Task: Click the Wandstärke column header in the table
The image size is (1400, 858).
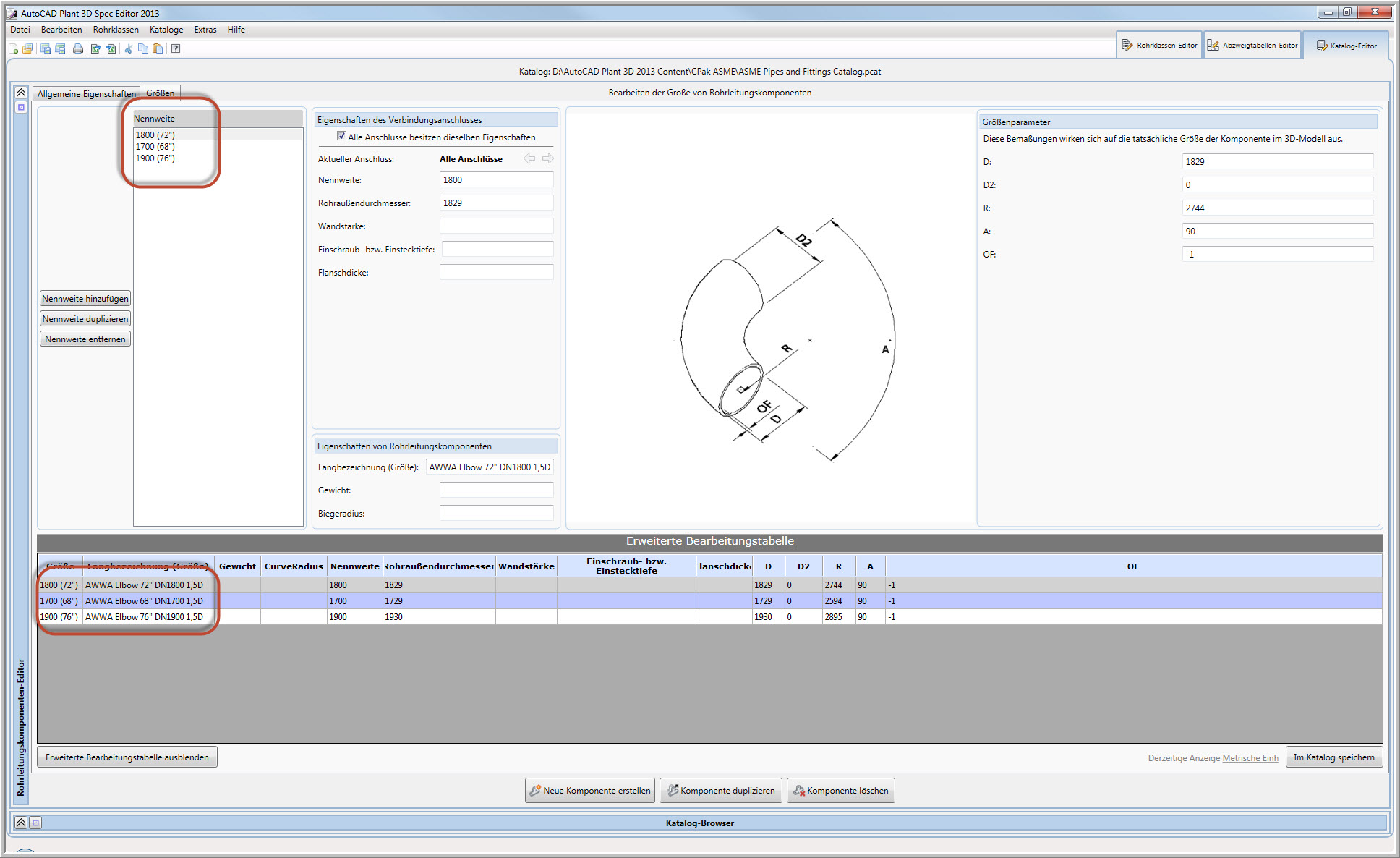Action: pyautogui.click(x=526, y=566)
